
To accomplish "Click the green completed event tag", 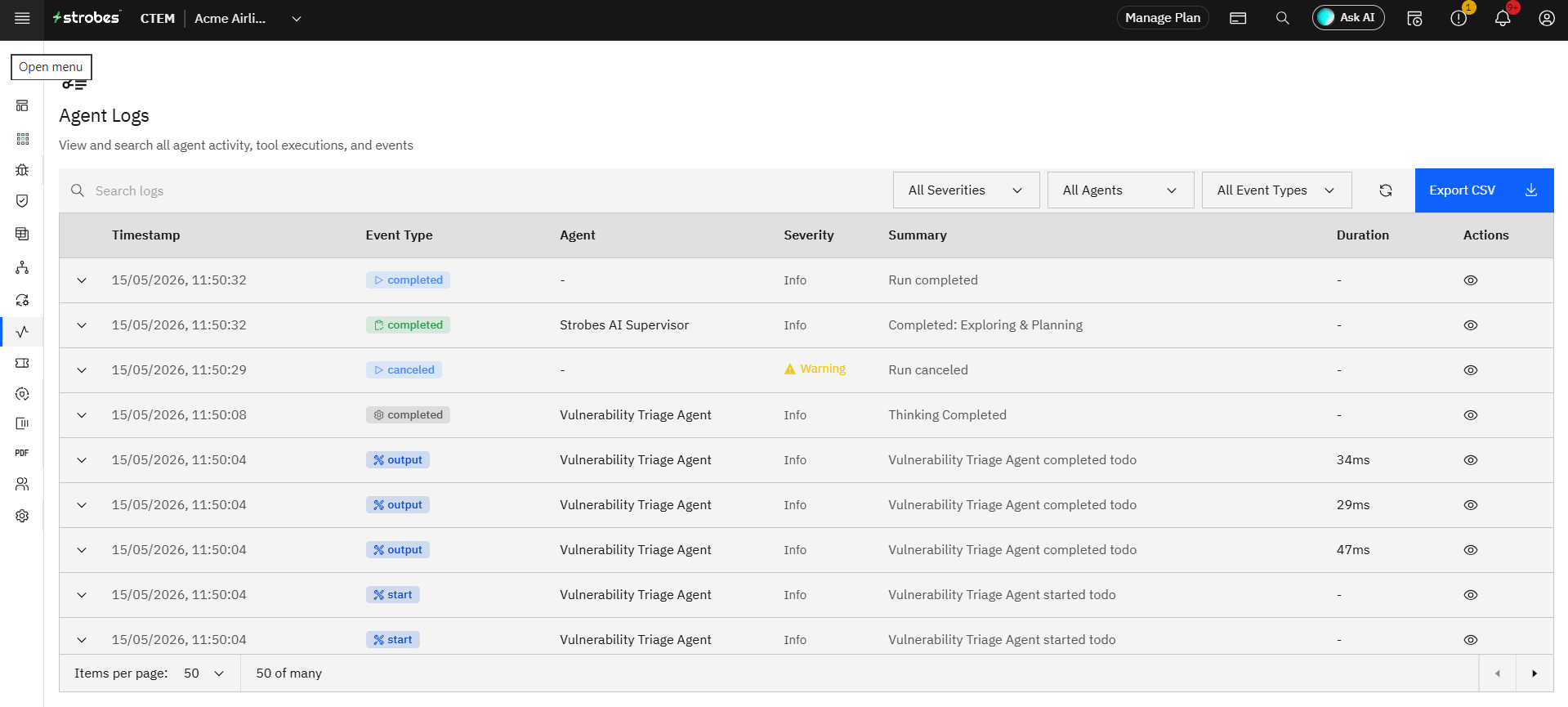I will (408, 325).
